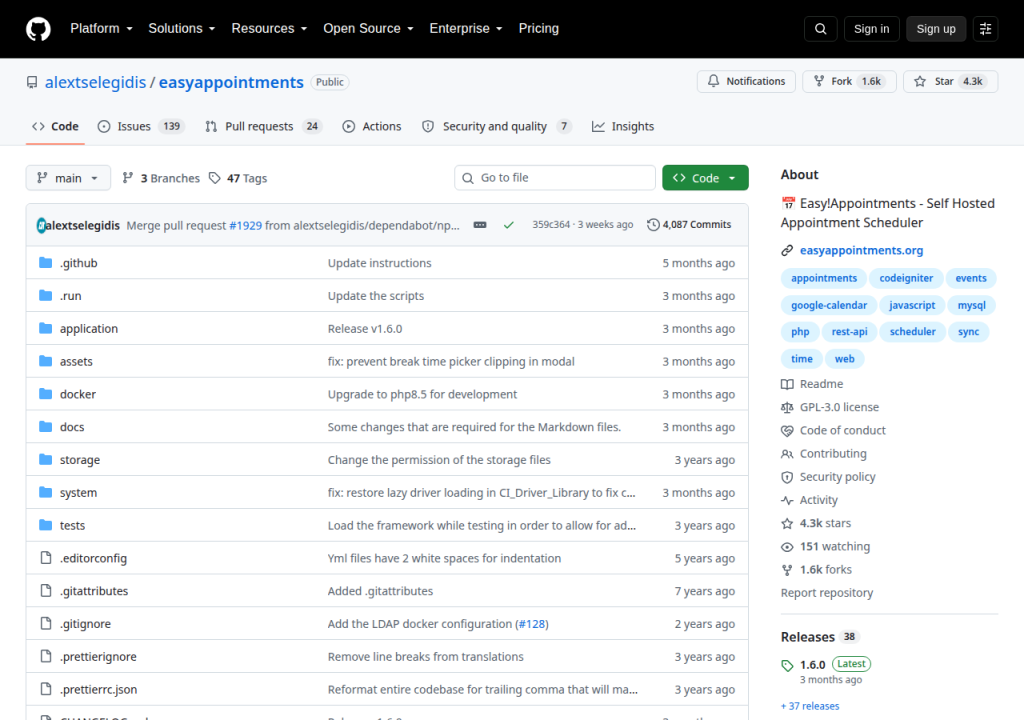The width and height of the screenshot is (1024, 720).
Task: Click the green commit status checkmark
Action: click(x=509, y=225)
